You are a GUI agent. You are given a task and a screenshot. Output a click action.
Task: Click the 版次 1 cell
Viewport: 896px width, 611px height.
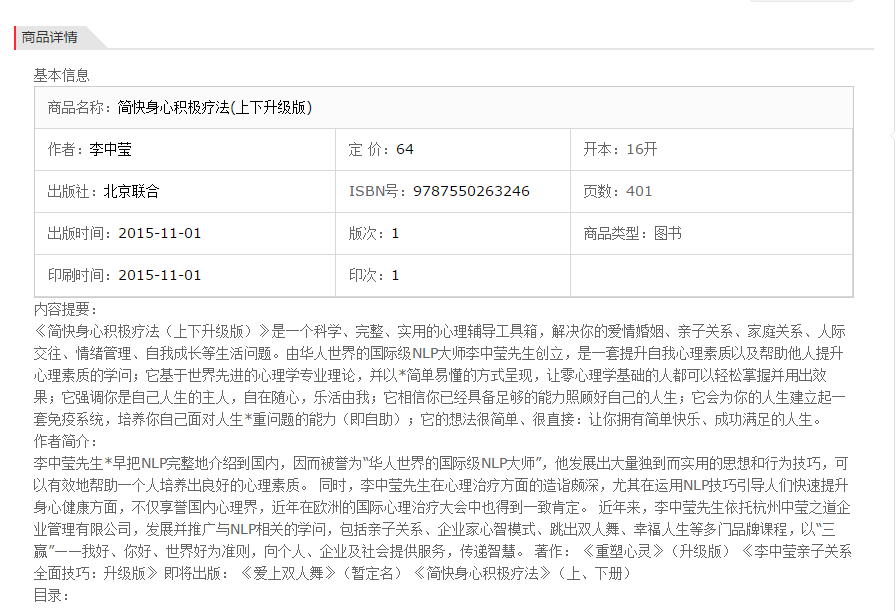pos(374,233)
